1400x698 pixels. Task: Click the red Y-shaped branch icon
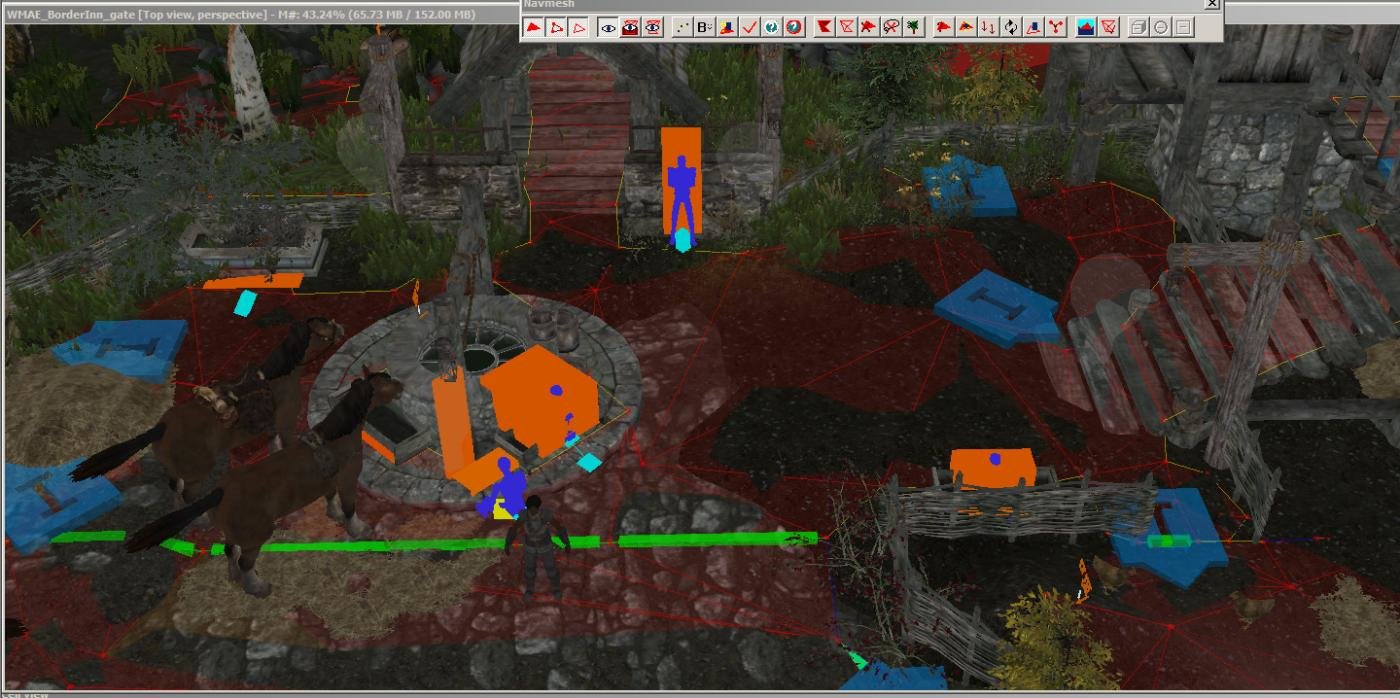(1056, 28)
